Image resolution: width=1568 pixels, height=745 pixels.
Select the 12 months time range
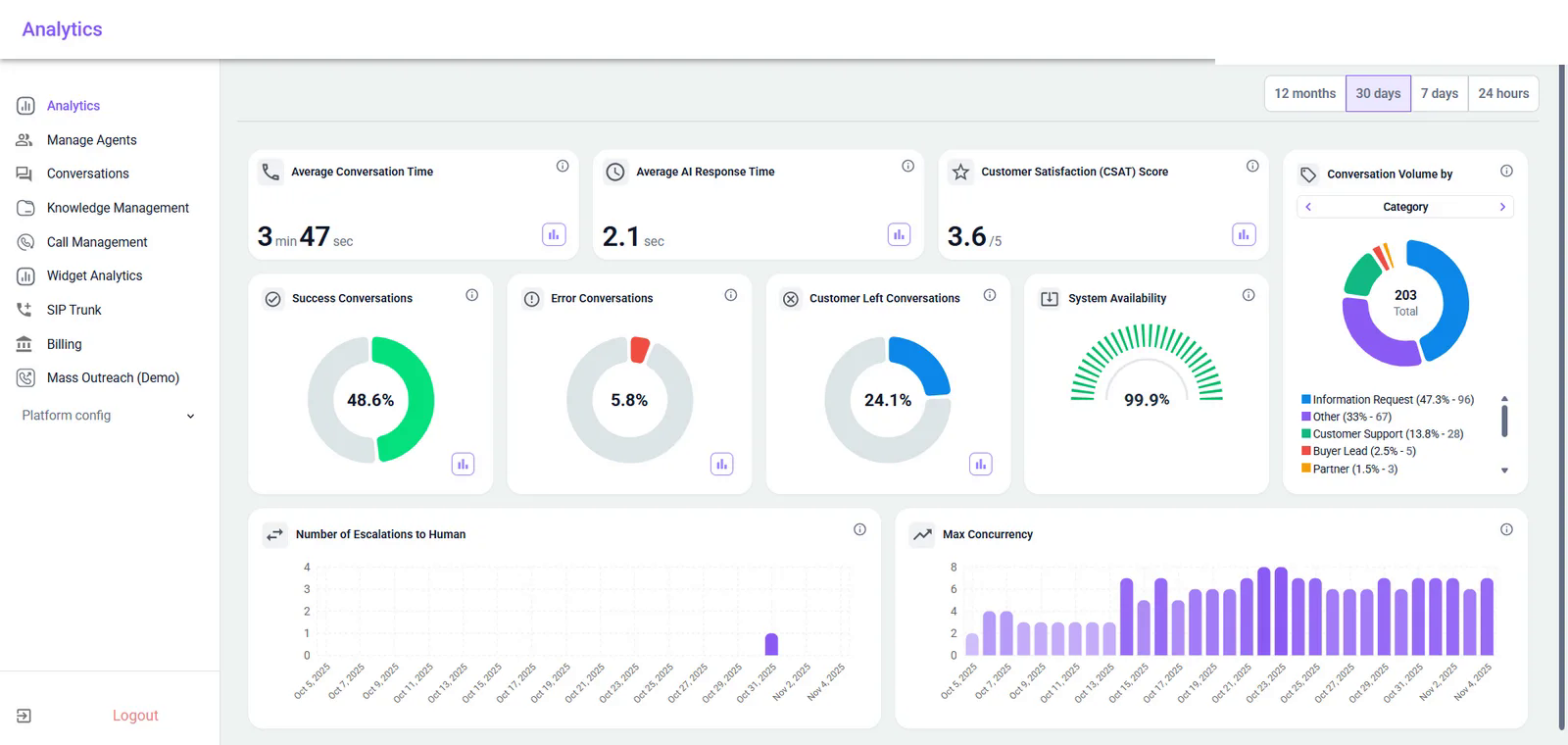(1305, 93)
